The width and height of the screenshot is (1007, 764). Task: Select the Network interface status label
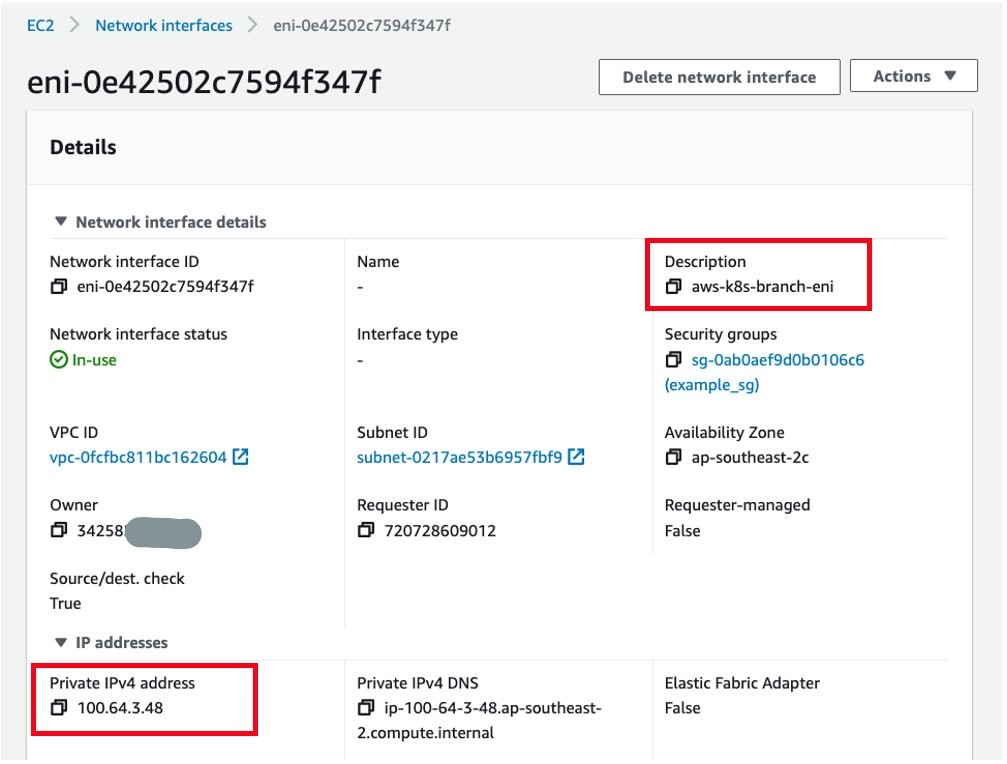[x=138, y=334]
